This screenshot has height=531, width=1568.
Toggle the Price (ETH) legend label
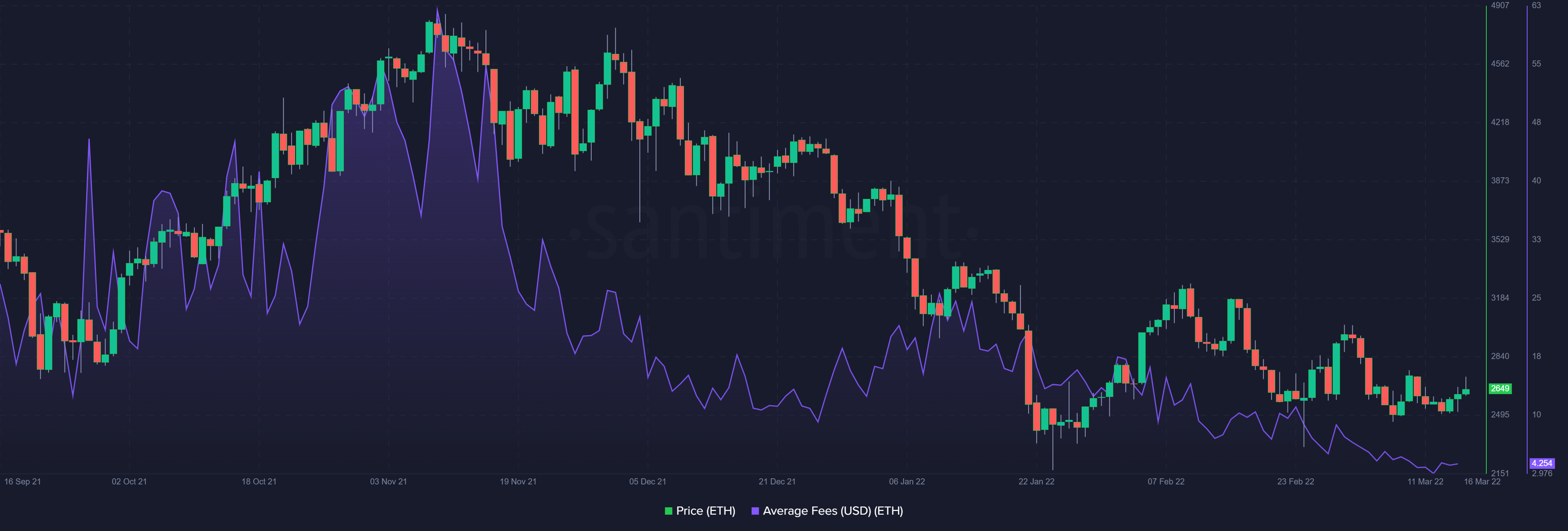(x=706, y=511)
